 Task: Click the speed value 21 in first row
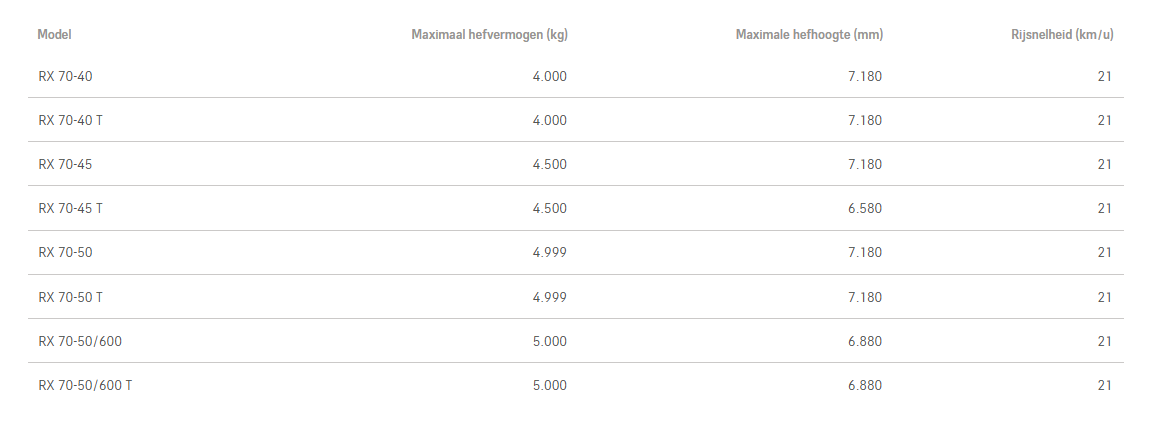(x=1104, y=76)
